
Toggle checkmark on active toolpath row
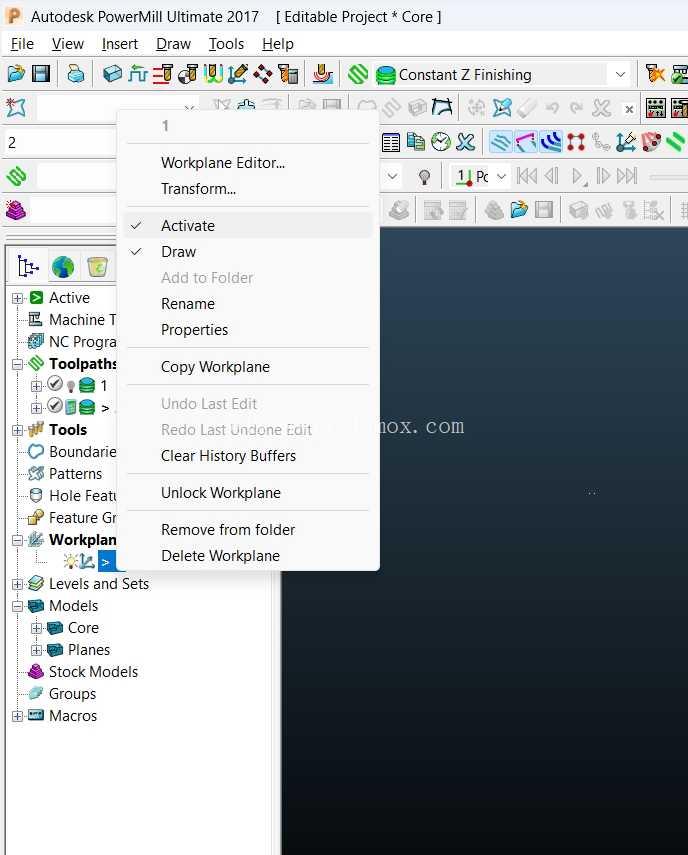click(x=55, y=406)
